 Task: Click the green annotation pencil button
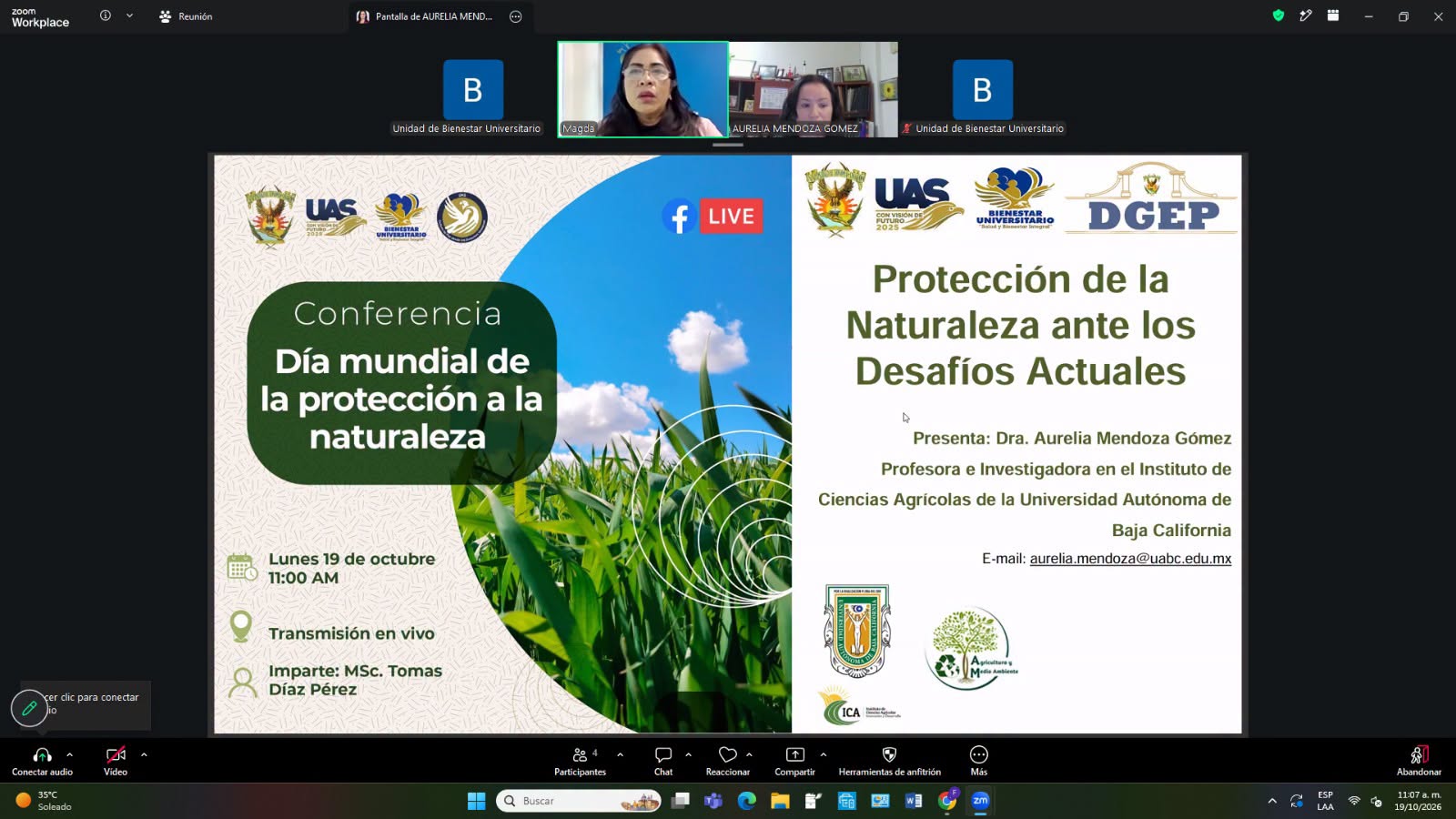coord(29,707)
